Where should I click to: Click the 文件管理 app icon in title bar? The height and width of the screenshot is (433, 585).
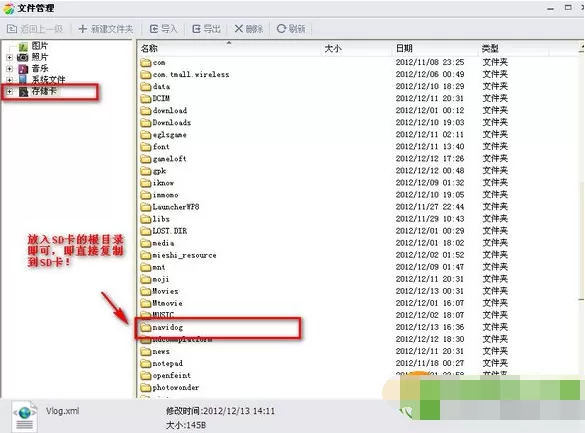9,9
